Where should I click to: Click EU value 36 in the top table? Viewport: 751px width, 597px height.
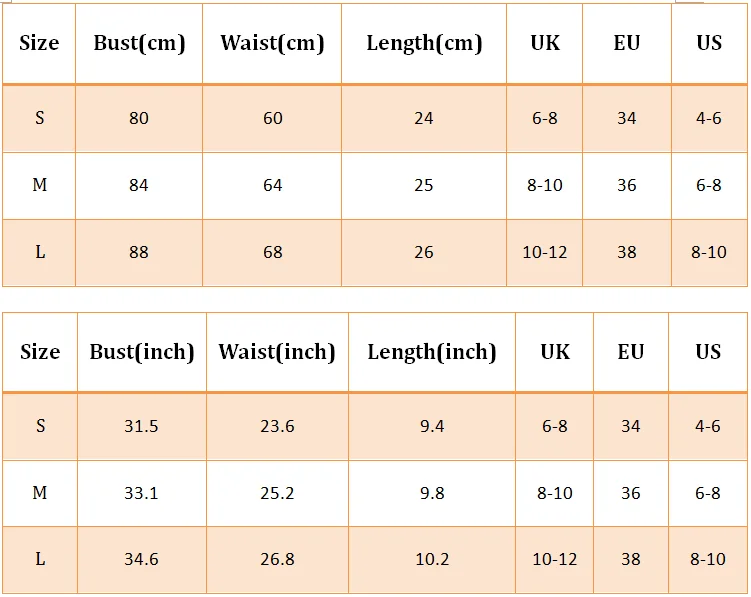coord(627,185)
